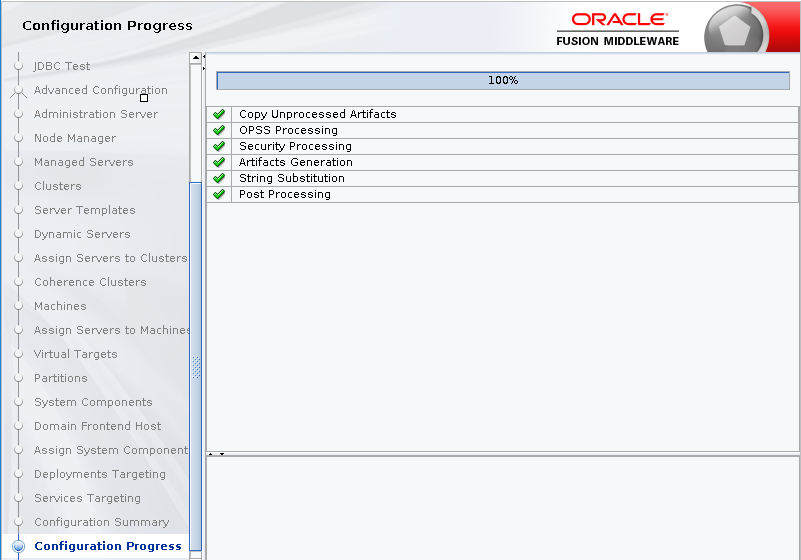Click the green checkmark beside Copy Unprocessed Artifacts
801x560 pixels.
[219, 114]
